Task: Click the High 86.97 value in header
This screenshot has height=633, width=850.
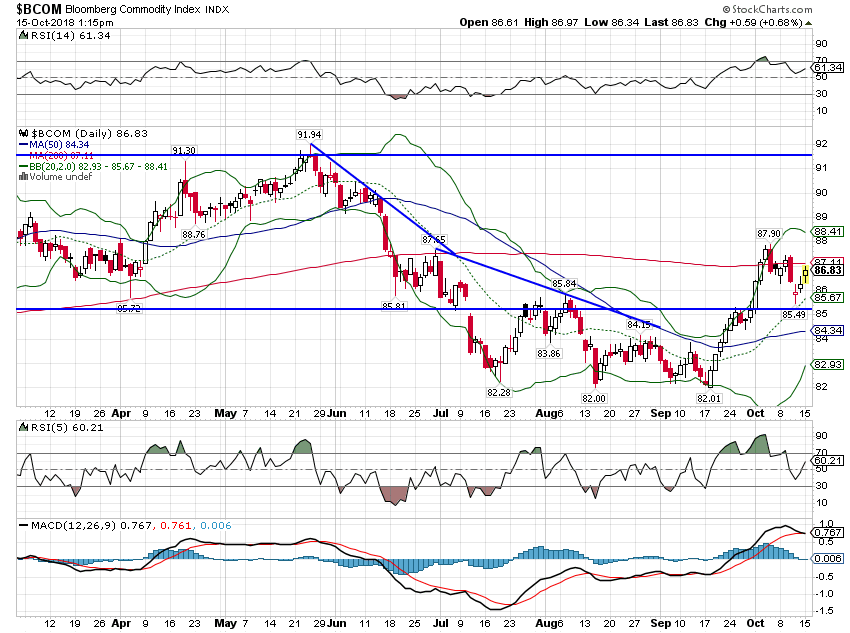Action: 551,22
